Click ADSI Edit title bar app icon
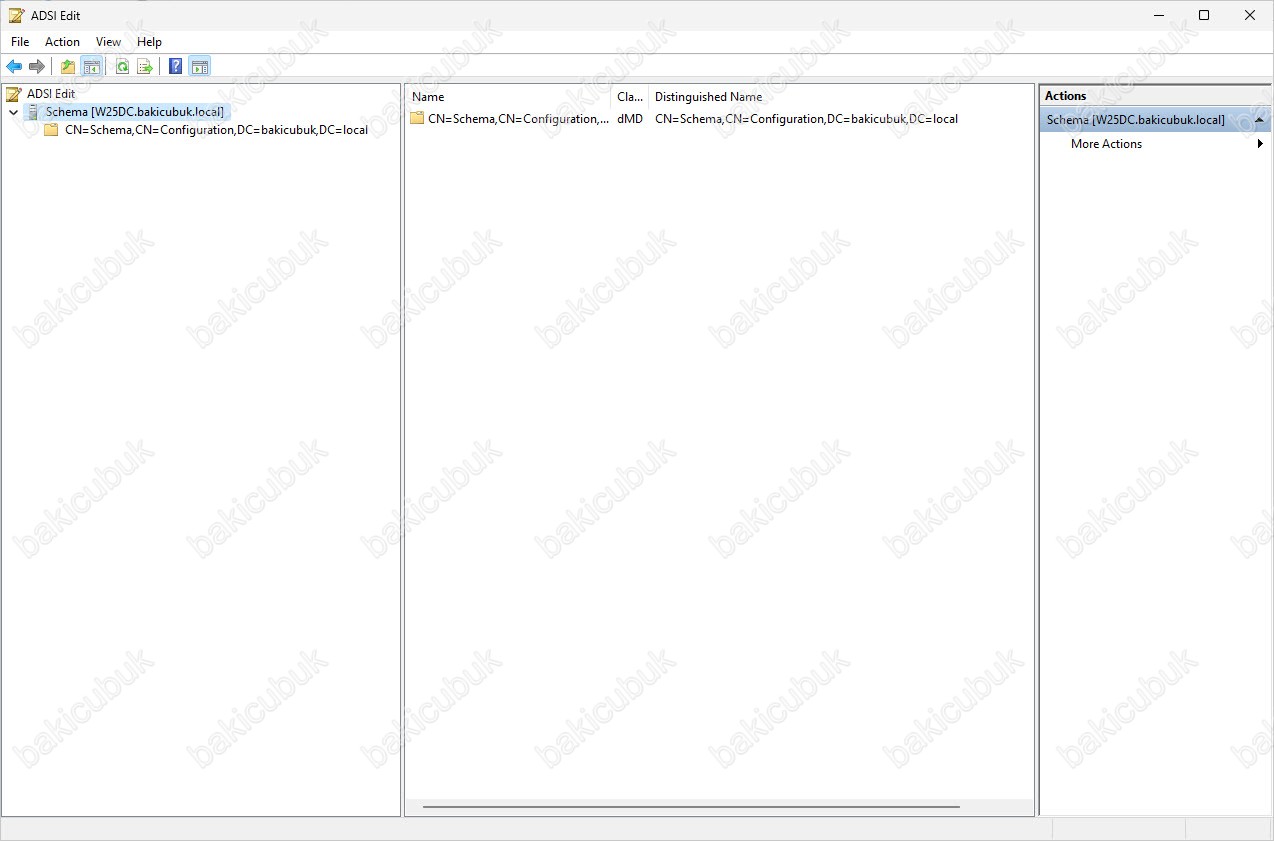Screen dimensions: 1274x841 coord(16,15)
